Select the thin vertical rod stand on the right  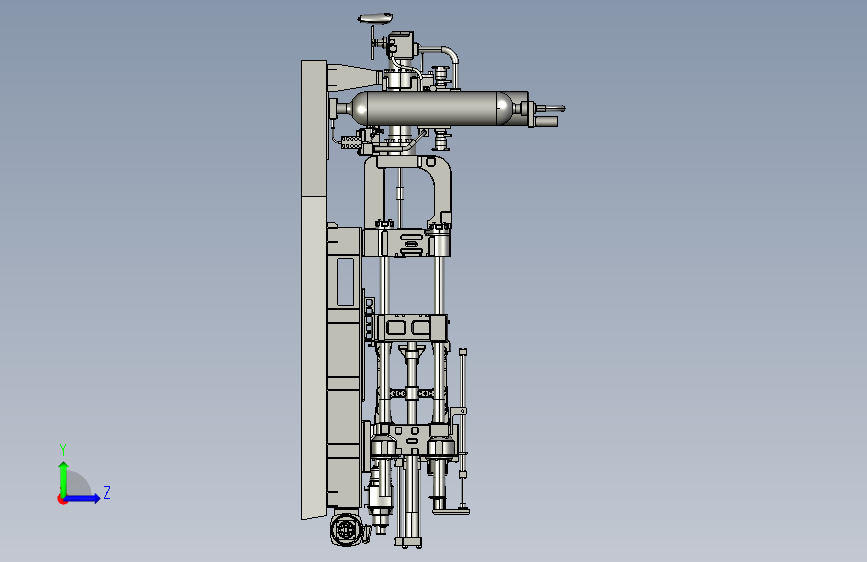(463, 429)
